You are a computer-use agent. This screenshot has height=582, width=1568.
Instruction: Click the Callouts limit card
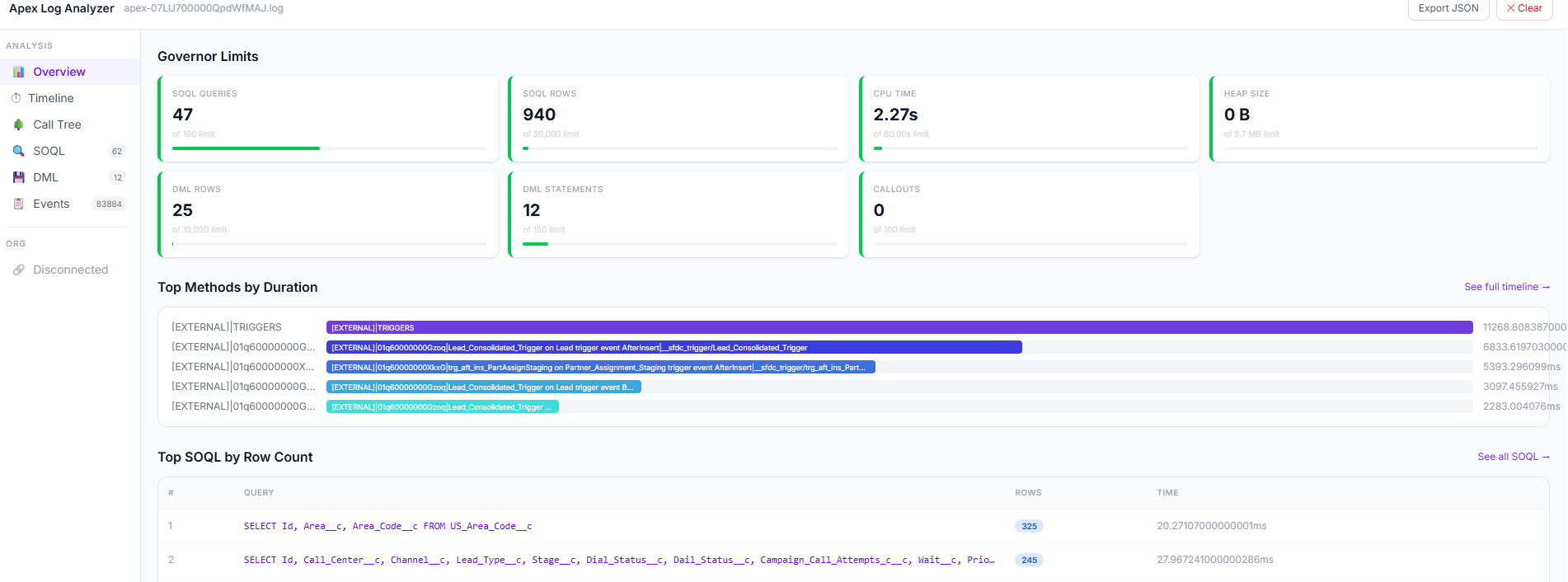(x=1029, y=214)
